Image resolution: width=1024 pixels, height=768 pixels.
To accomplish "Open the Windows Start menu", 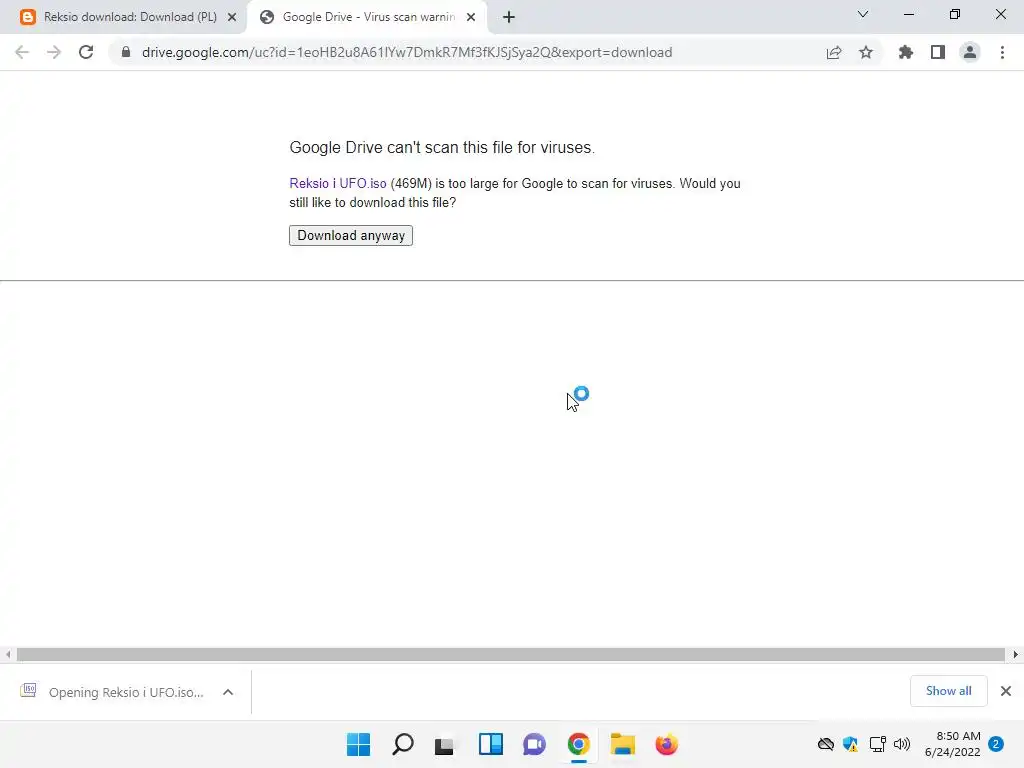I will pos(359,744).
